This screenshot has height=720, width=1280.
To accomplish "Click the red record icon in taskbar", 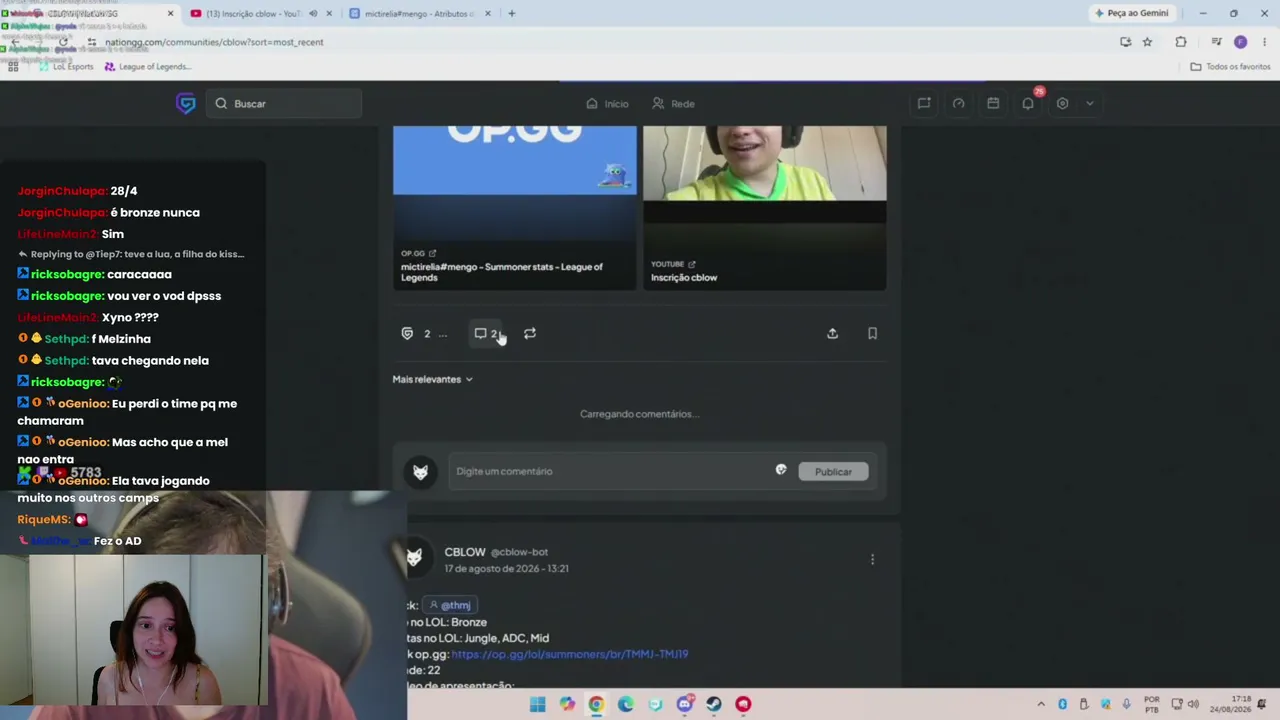I will (743, 704).
